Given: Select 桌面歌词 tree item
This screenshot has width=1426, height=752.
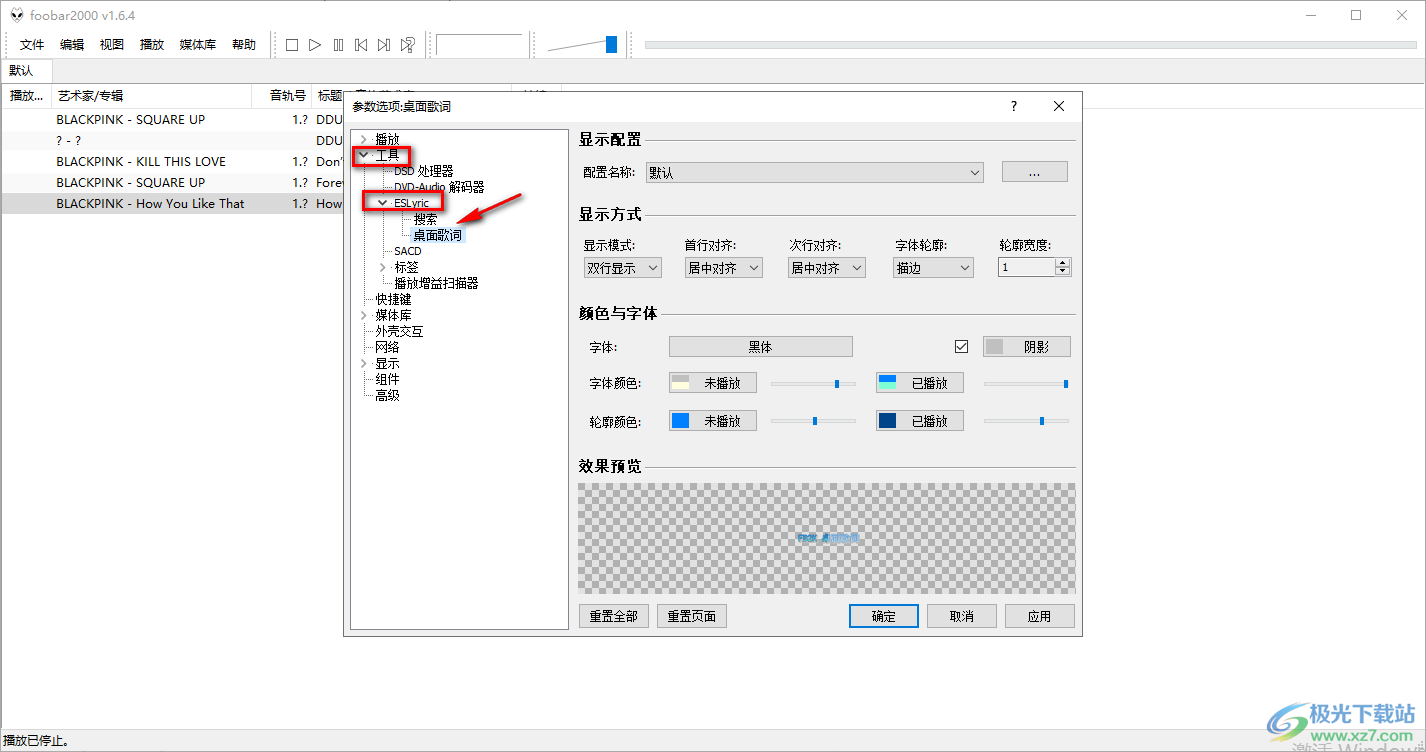Looking at the screenshot, I should tap(438, 235).
